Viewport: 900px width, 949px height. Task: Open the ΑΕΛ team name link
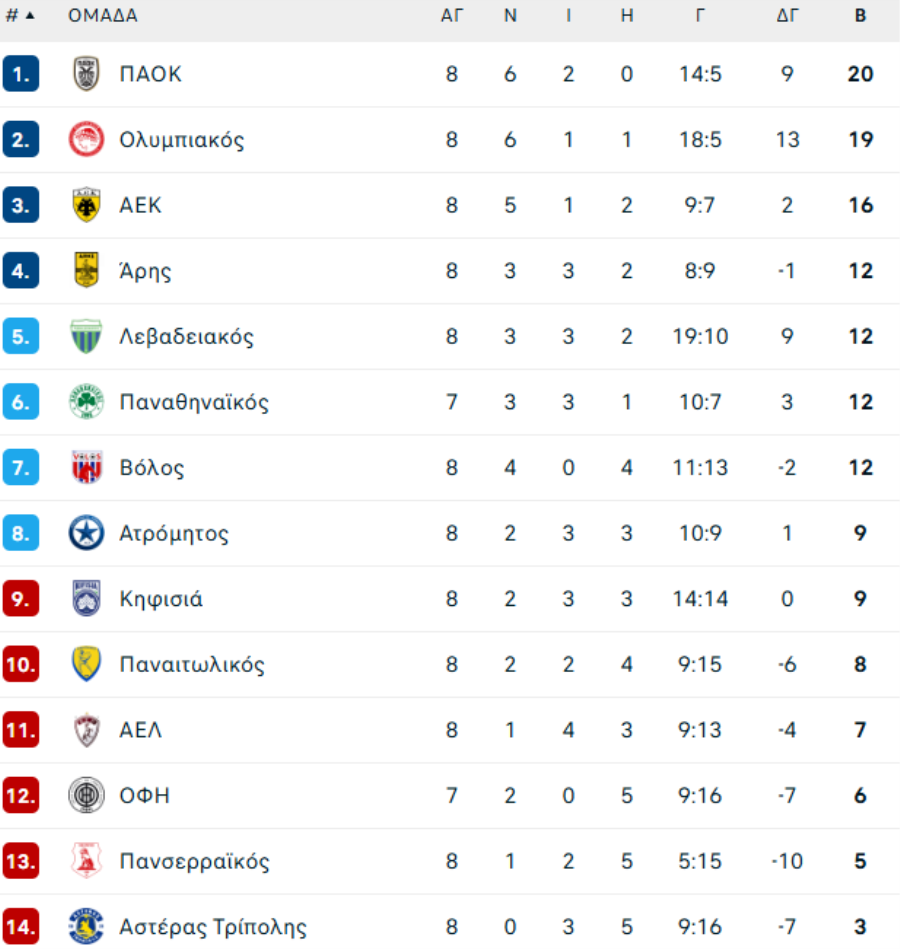141,730
